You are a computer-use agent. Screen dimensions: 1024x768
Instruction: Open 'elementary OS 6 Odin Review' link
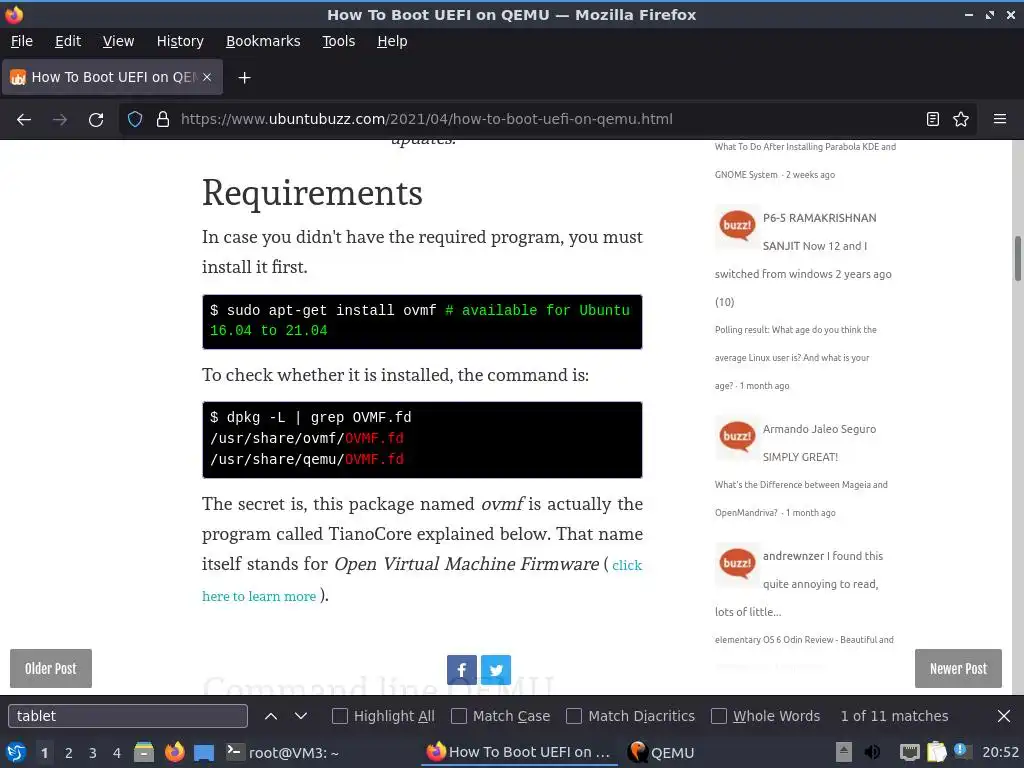(804, 640)
